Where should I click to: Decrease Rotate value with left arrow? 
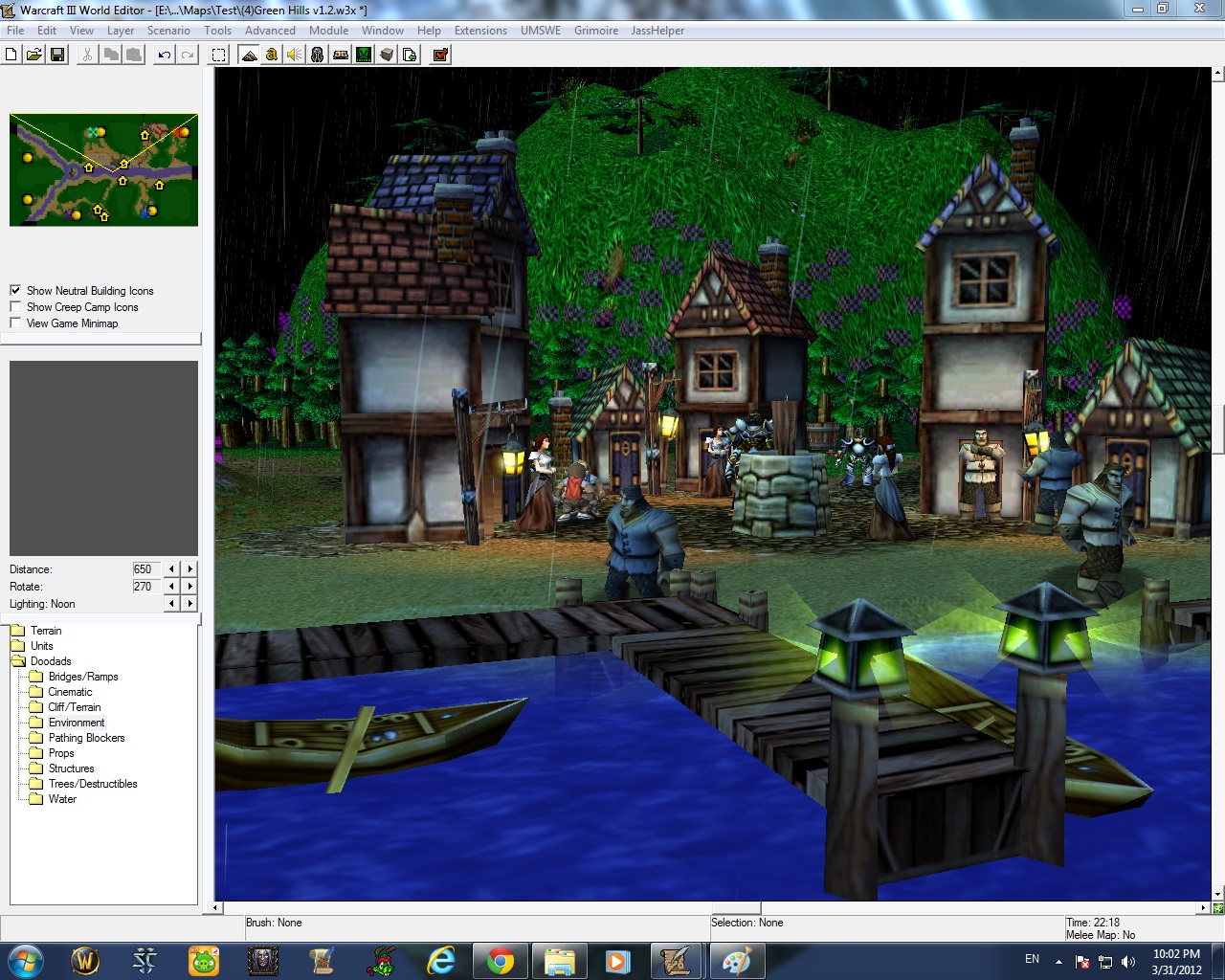(172, 586)
